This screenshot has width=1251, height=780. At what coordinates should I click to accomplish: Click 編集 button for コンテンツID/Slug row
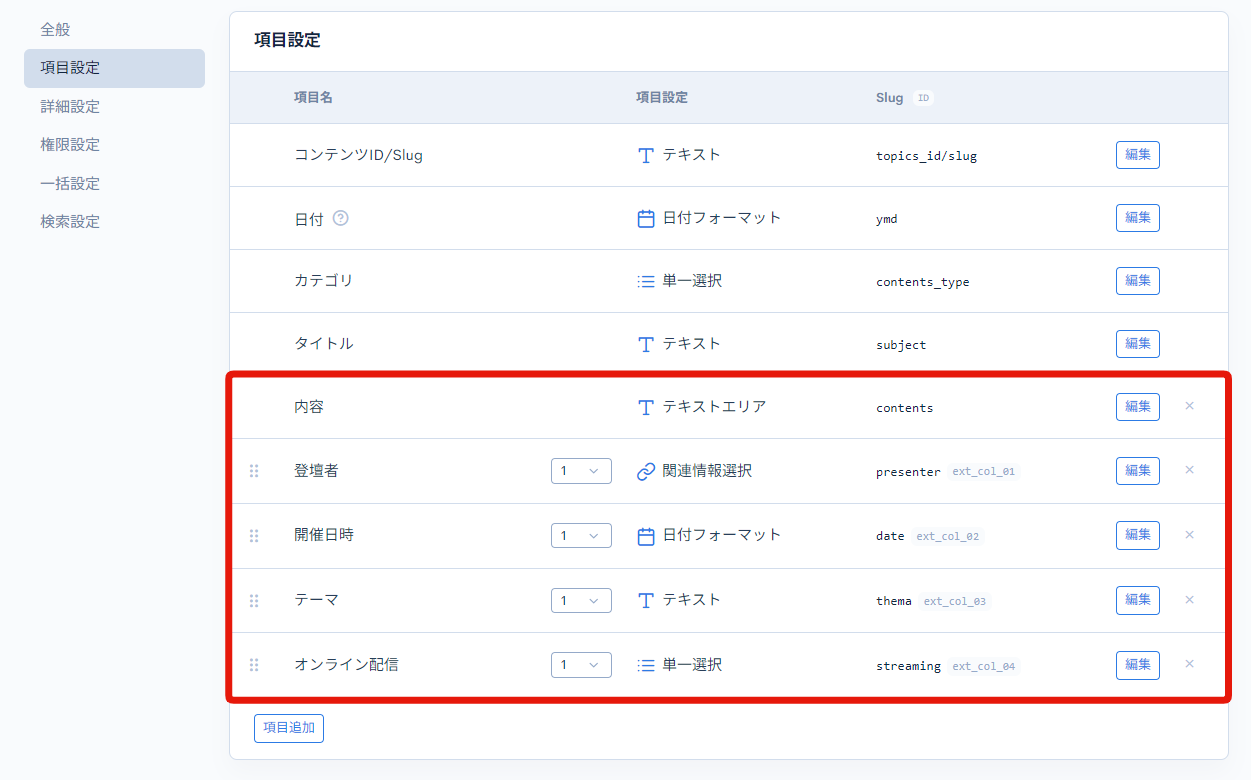[x=1137, y=155]
